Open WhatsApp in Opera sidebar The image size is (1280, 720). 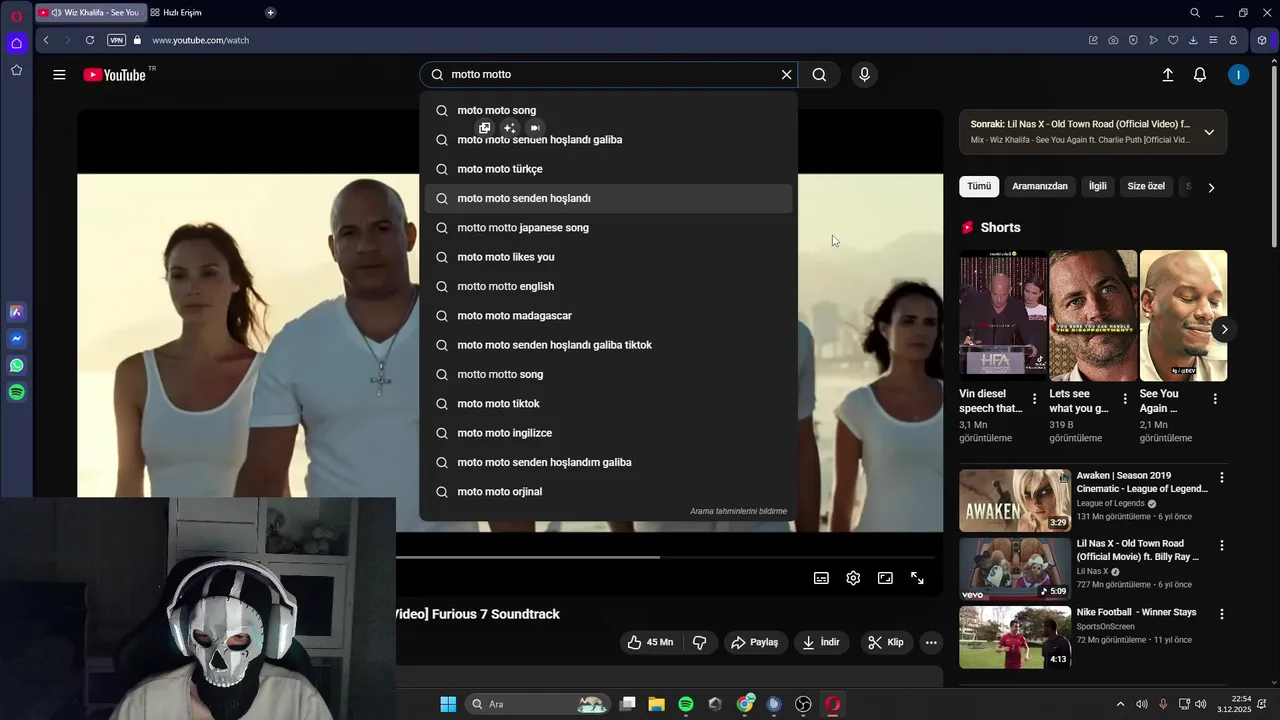coord(16,366)
